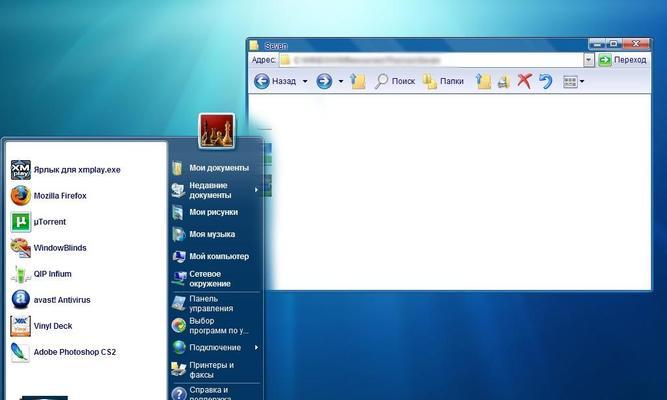
Task: Open avast! Antivirus
Action: [51, 300]
